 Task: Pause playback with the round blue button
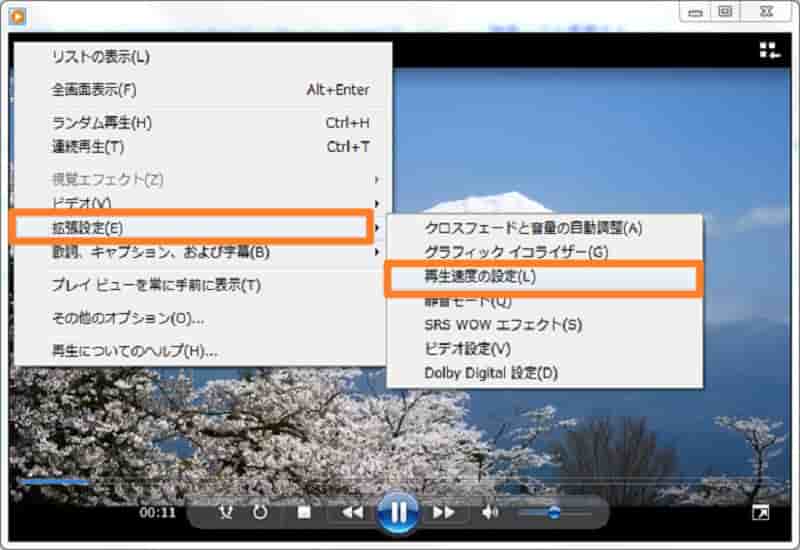397,512
